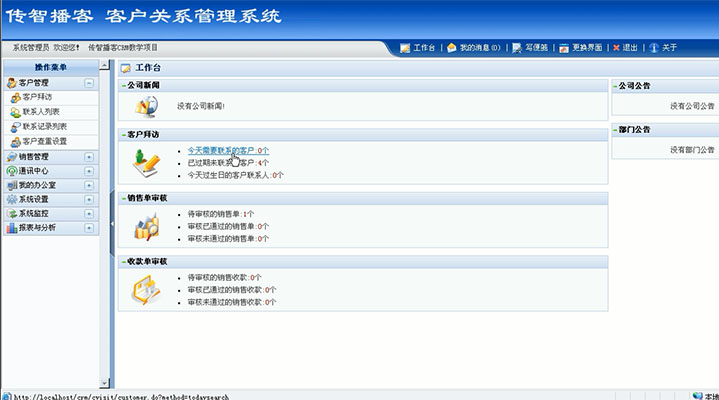The image size is (719, 400).
Task: Click sidebar scrollbar down arrow
Action: click(105, 383)
